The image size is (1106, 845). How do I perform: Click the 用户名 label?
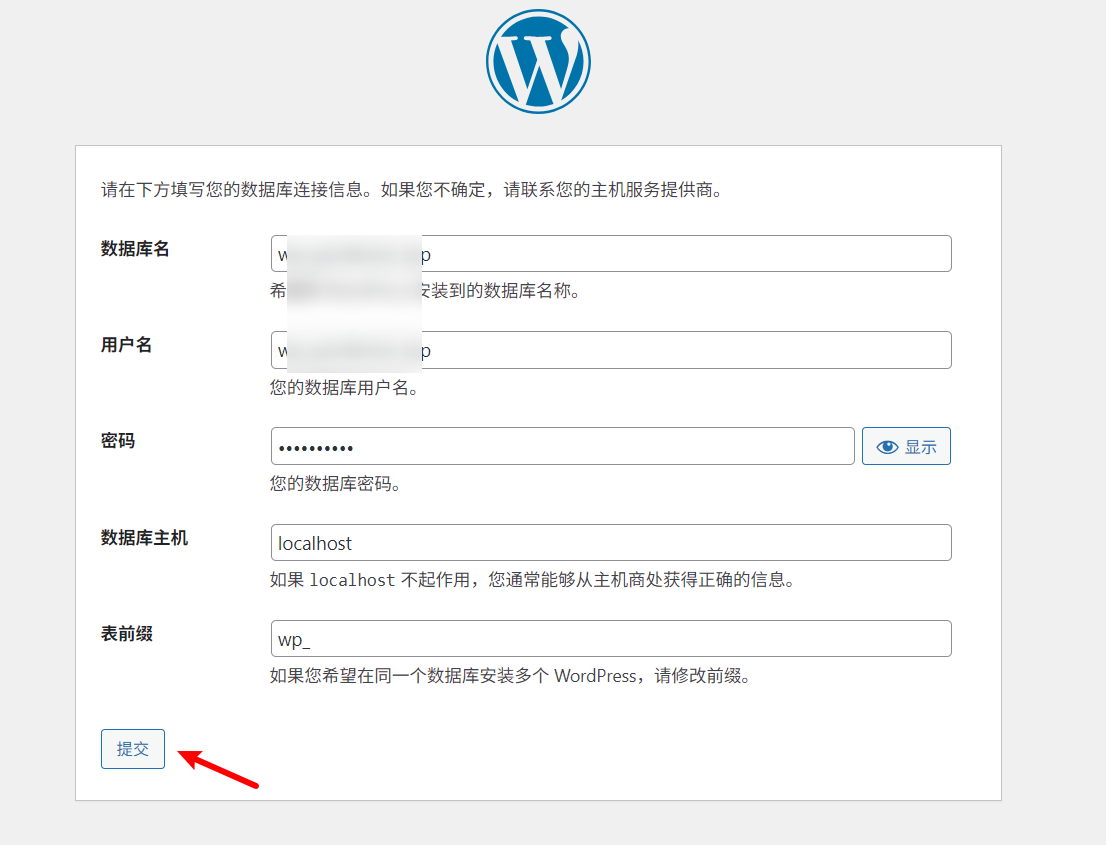(x=126, y=345)
